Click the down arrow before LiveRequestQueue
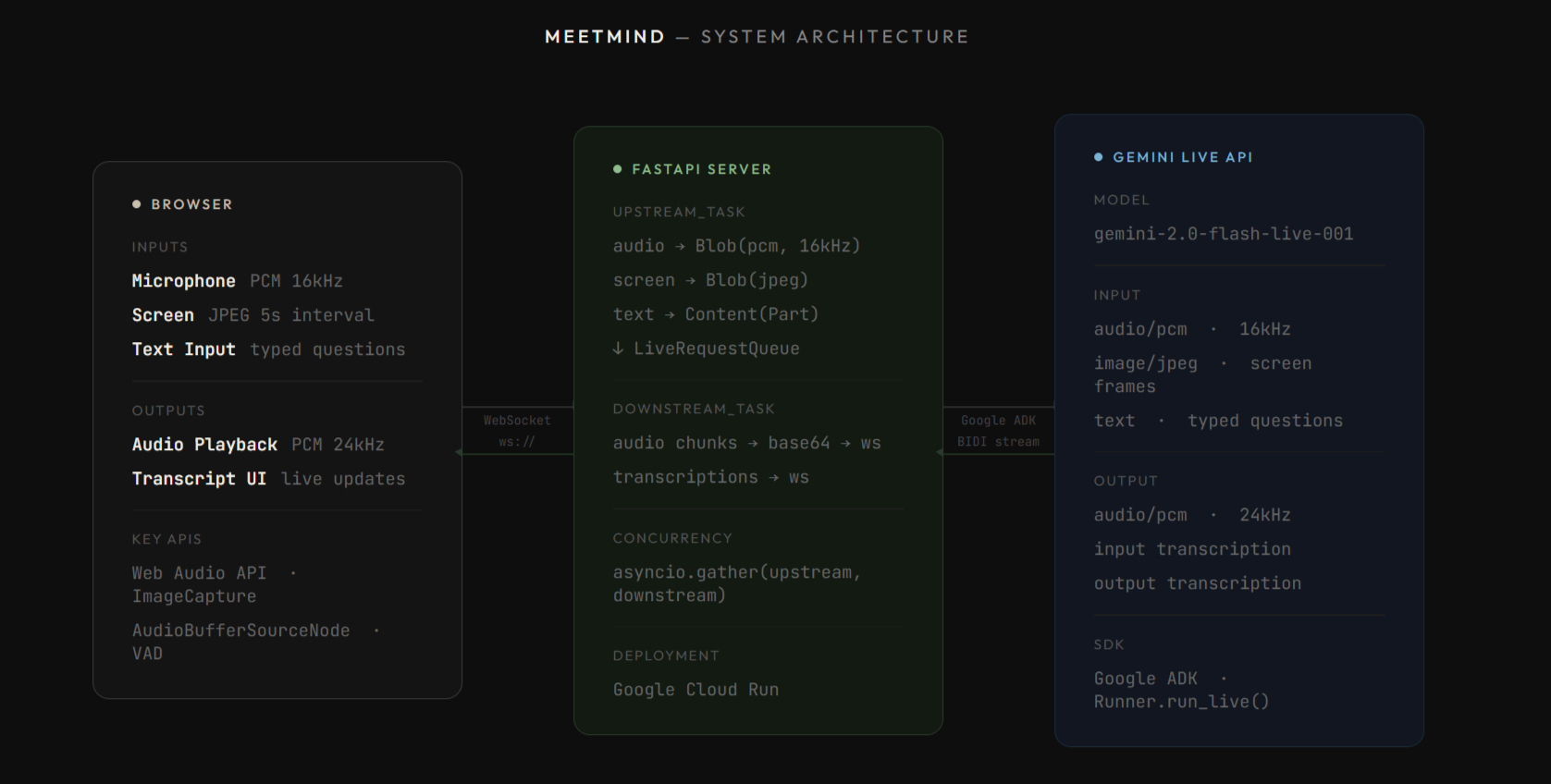1551x784 pixels. 618,349
